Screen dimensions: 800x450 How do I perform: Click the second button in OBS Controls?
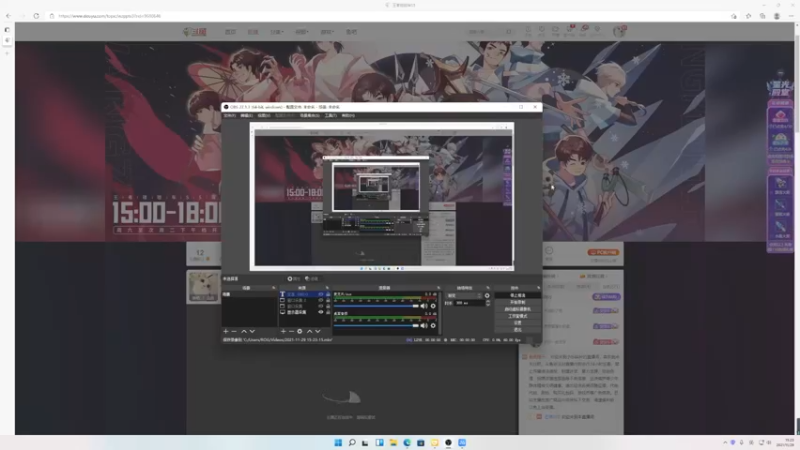point(517,302)
